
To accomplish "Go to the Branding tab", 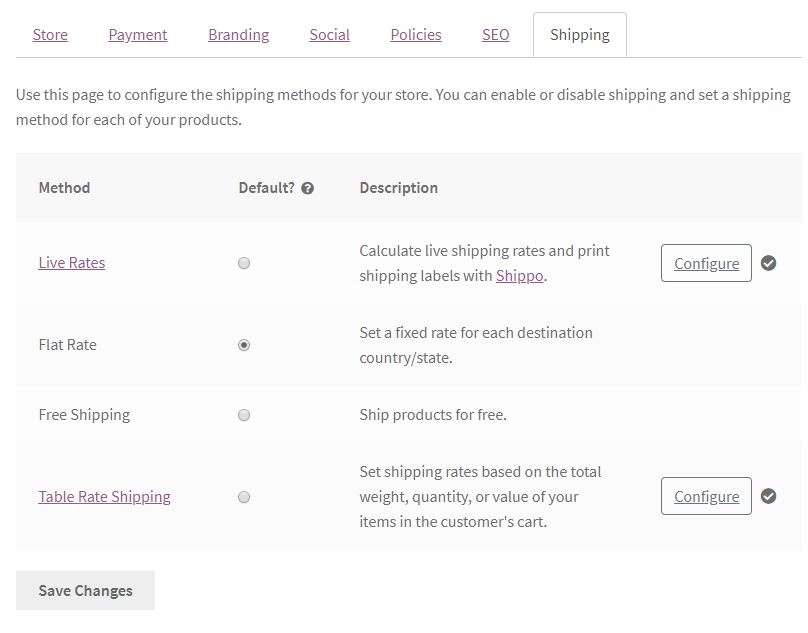I will [x=239, y=35].
